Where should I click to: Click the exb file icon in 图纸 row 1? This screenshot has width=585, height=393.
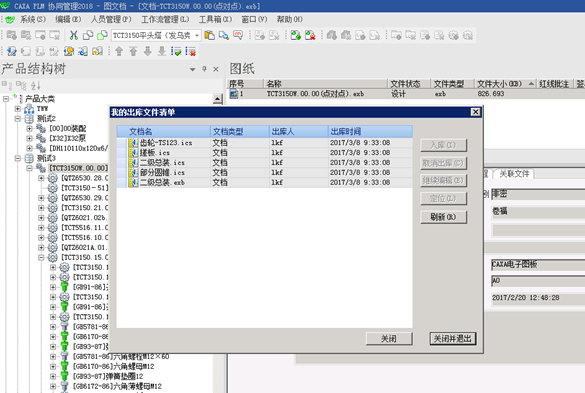[x=234, y=94]
